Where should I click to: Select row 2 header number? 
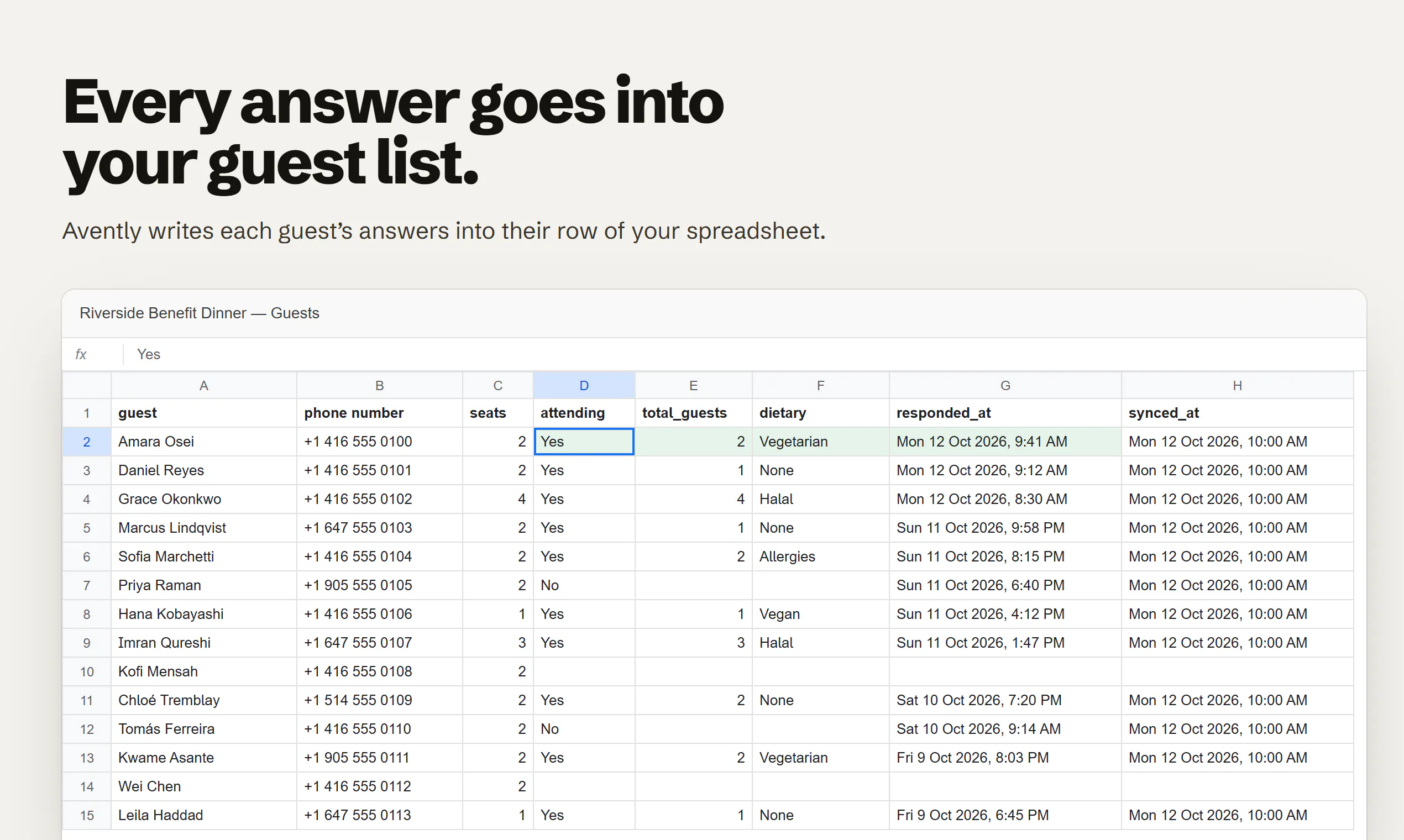click(87, 442)
